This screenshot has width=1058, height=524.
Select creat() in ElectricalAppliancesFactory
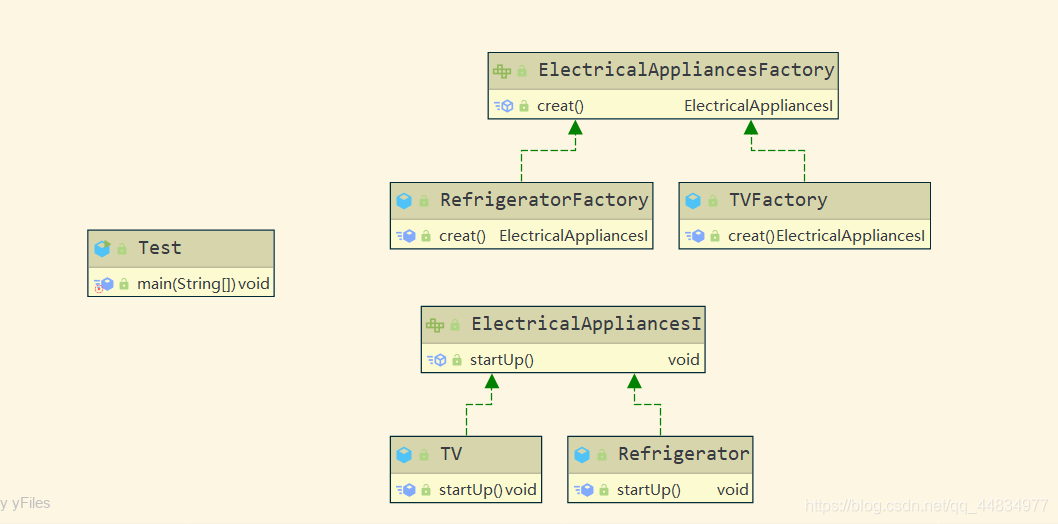pos(560,106)
